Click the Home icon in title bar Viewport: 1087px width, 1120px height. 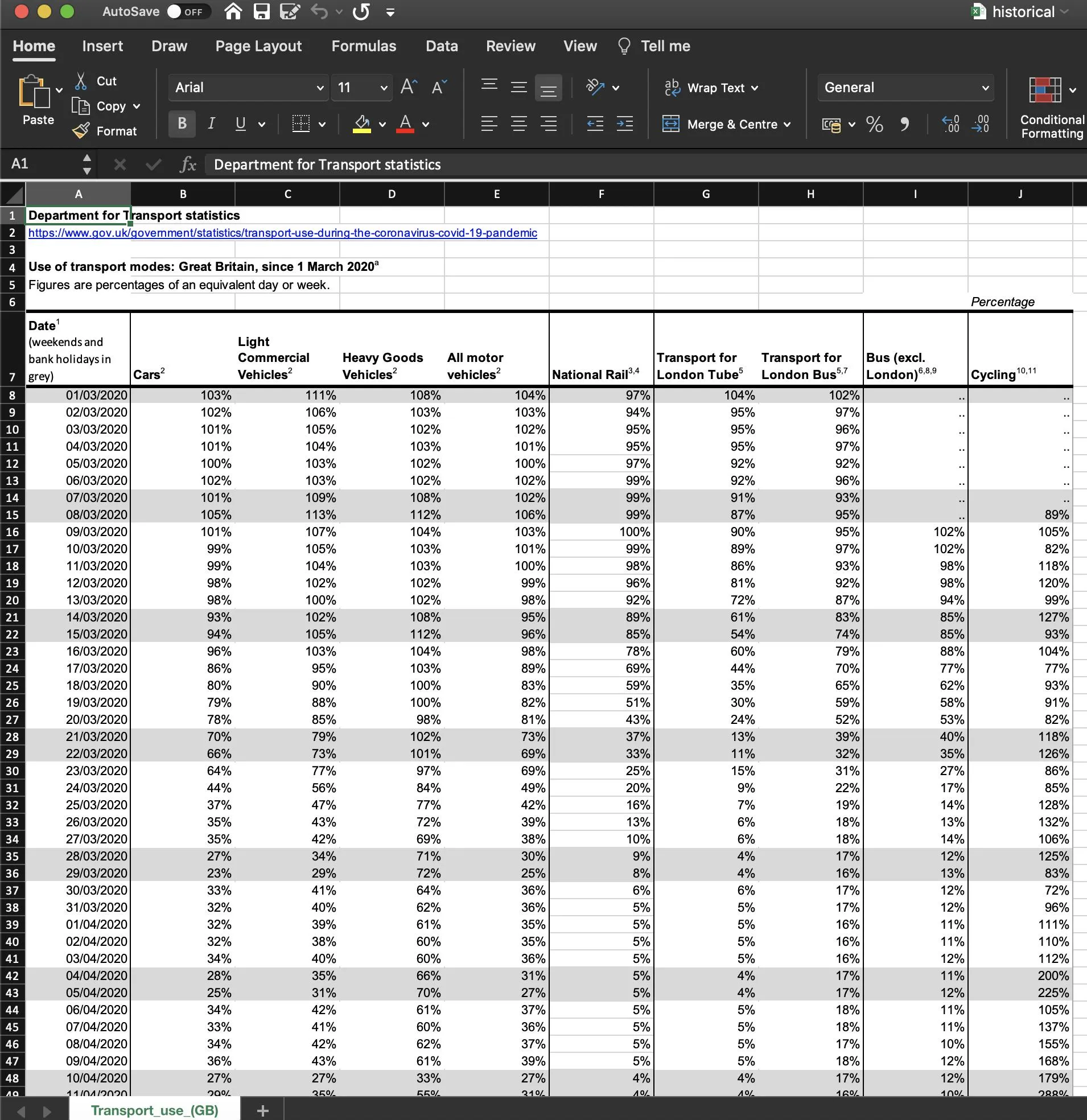233,11
